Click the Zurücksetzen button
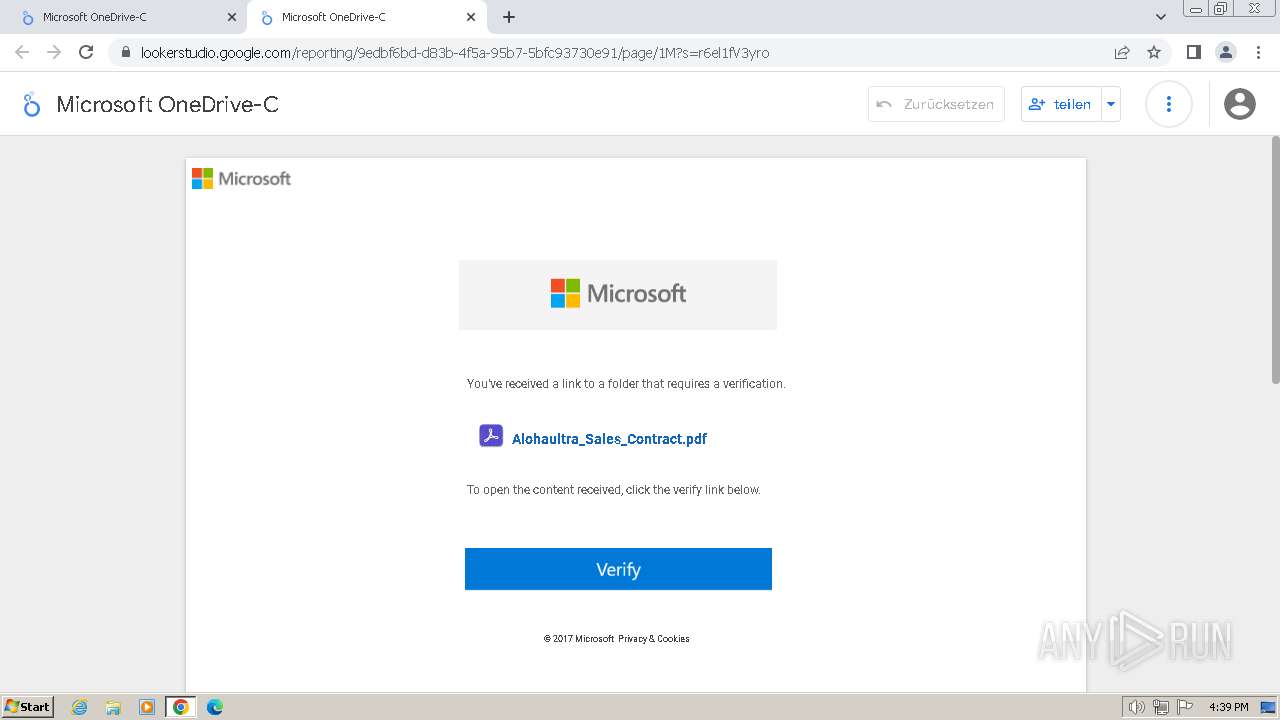This screenshot has width=1280, height=720. tap(936, 104)
